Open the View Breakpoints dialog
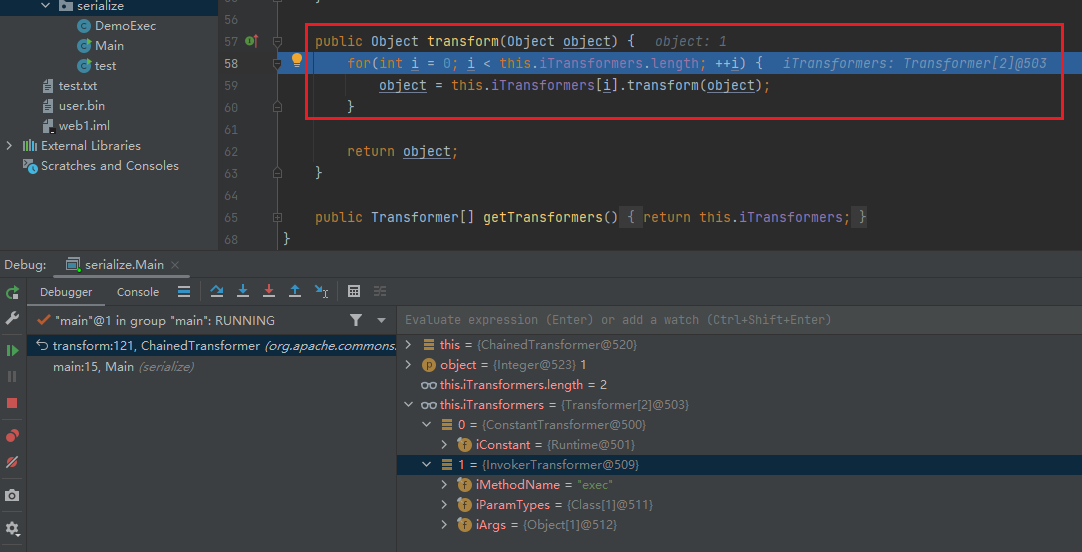The width and height of the screenshot is (1082, 552). tap(12, 436)
